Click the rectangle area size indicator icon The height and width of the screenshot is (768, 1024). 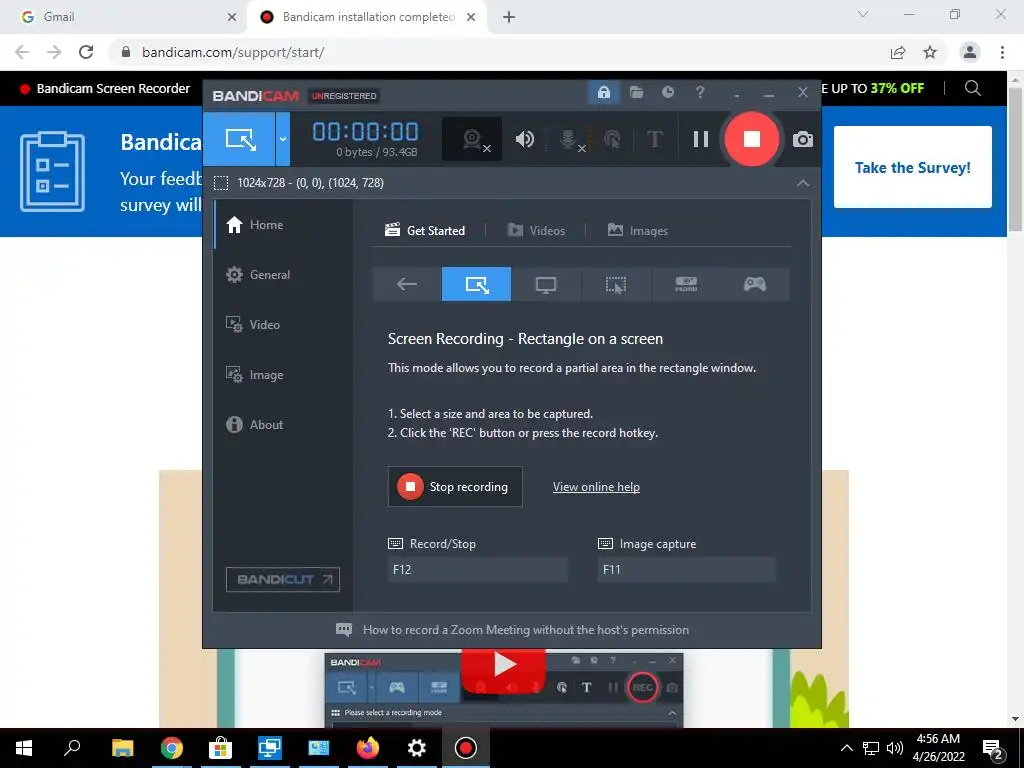(221, 183)
